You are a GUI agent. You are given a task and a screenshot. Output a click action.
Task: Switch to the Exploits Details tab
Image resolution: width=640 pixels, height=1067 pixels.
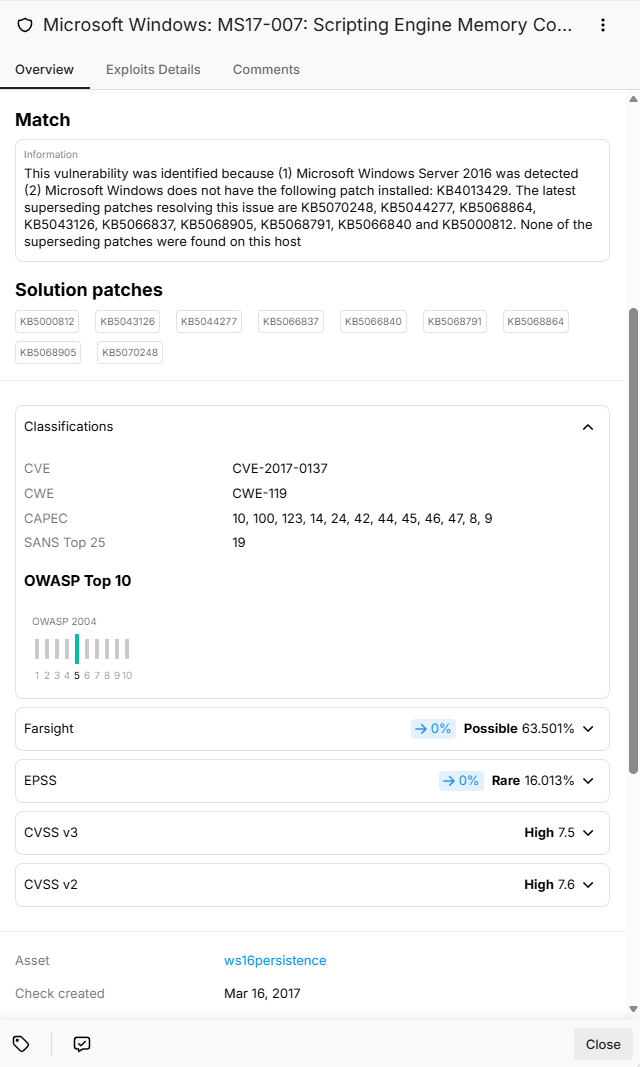pos(153,69)
